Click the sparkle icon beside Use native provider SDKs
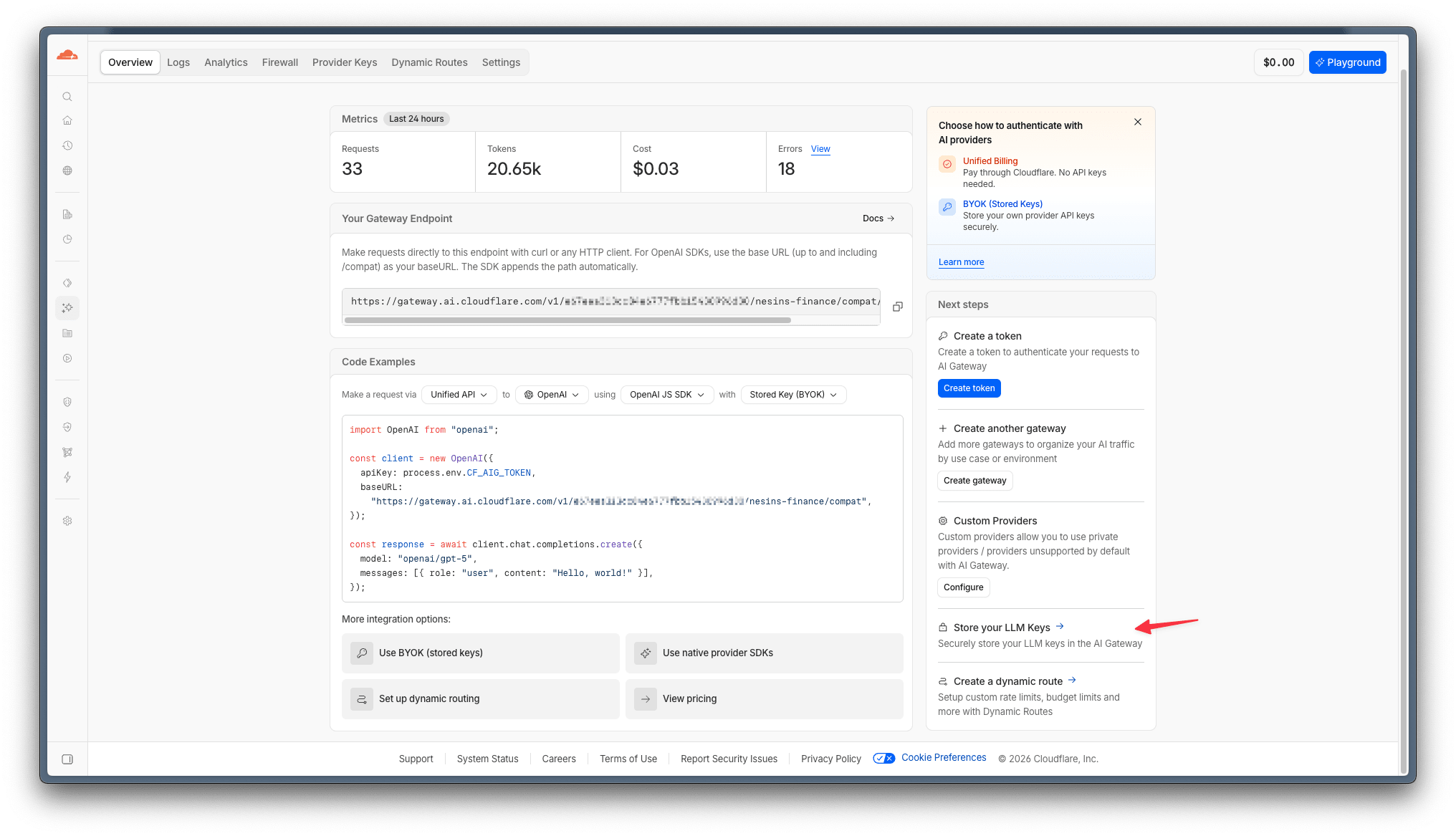 point(646,653)
